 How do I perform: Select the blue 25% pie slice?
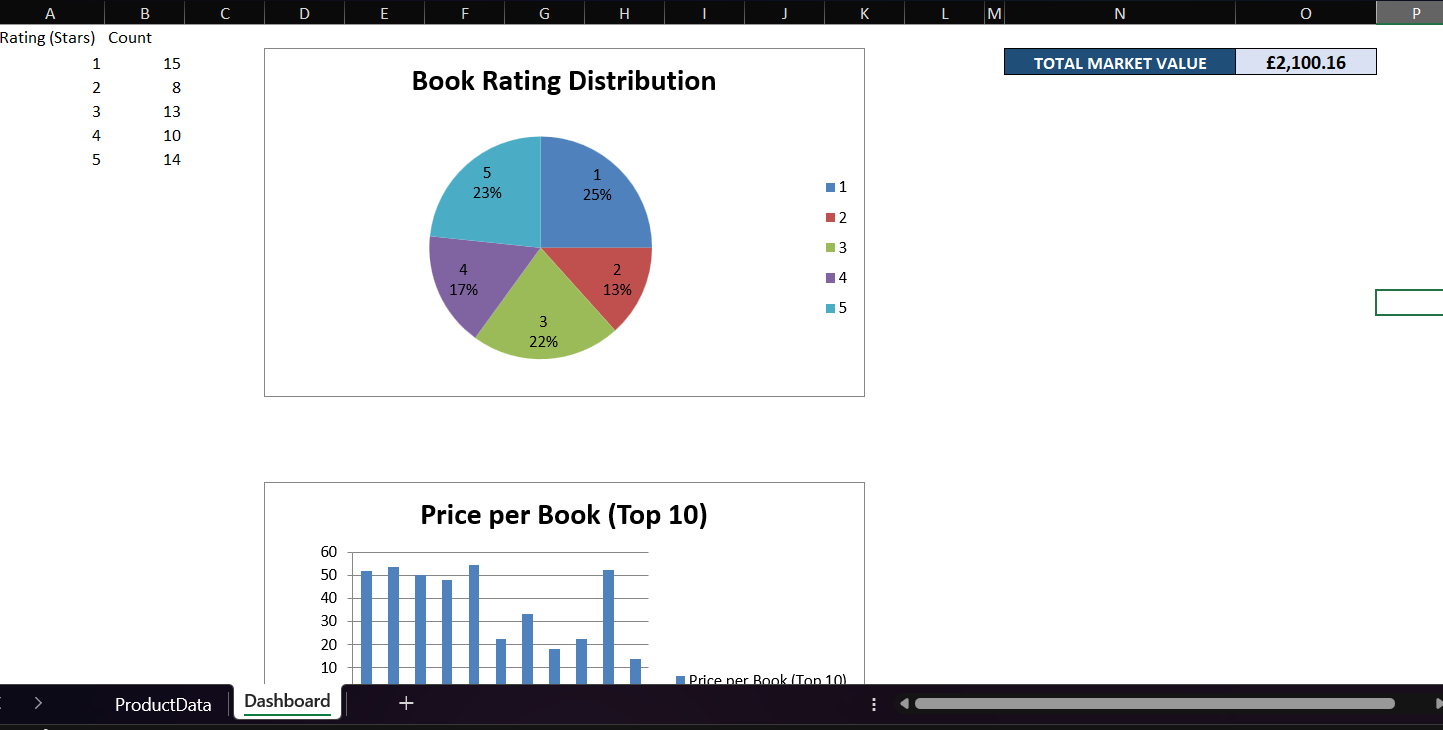pyautogui.click(x=597, y=192)
